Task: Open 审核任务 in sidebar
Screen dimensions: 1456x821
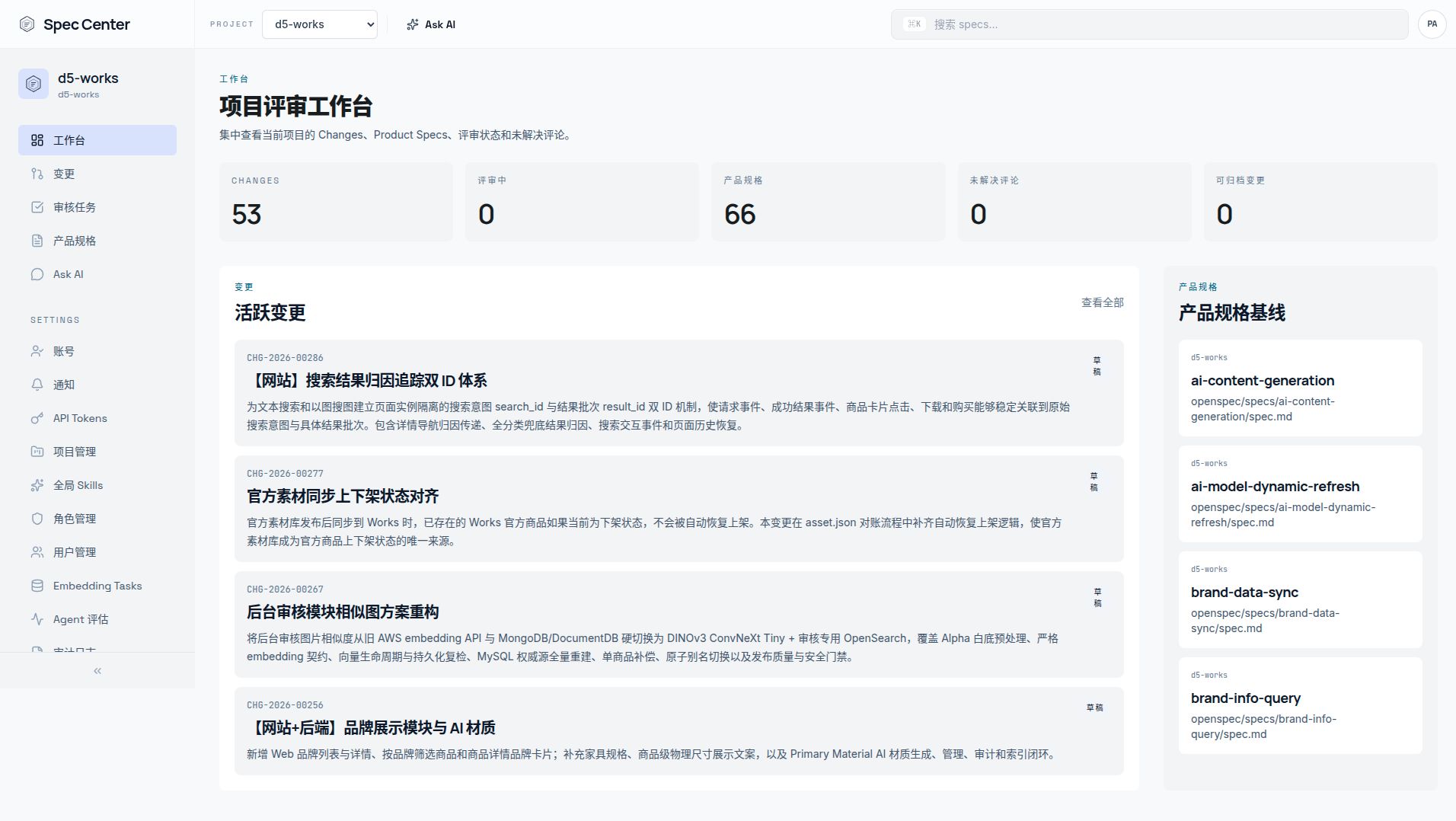Action: point(97,207)
